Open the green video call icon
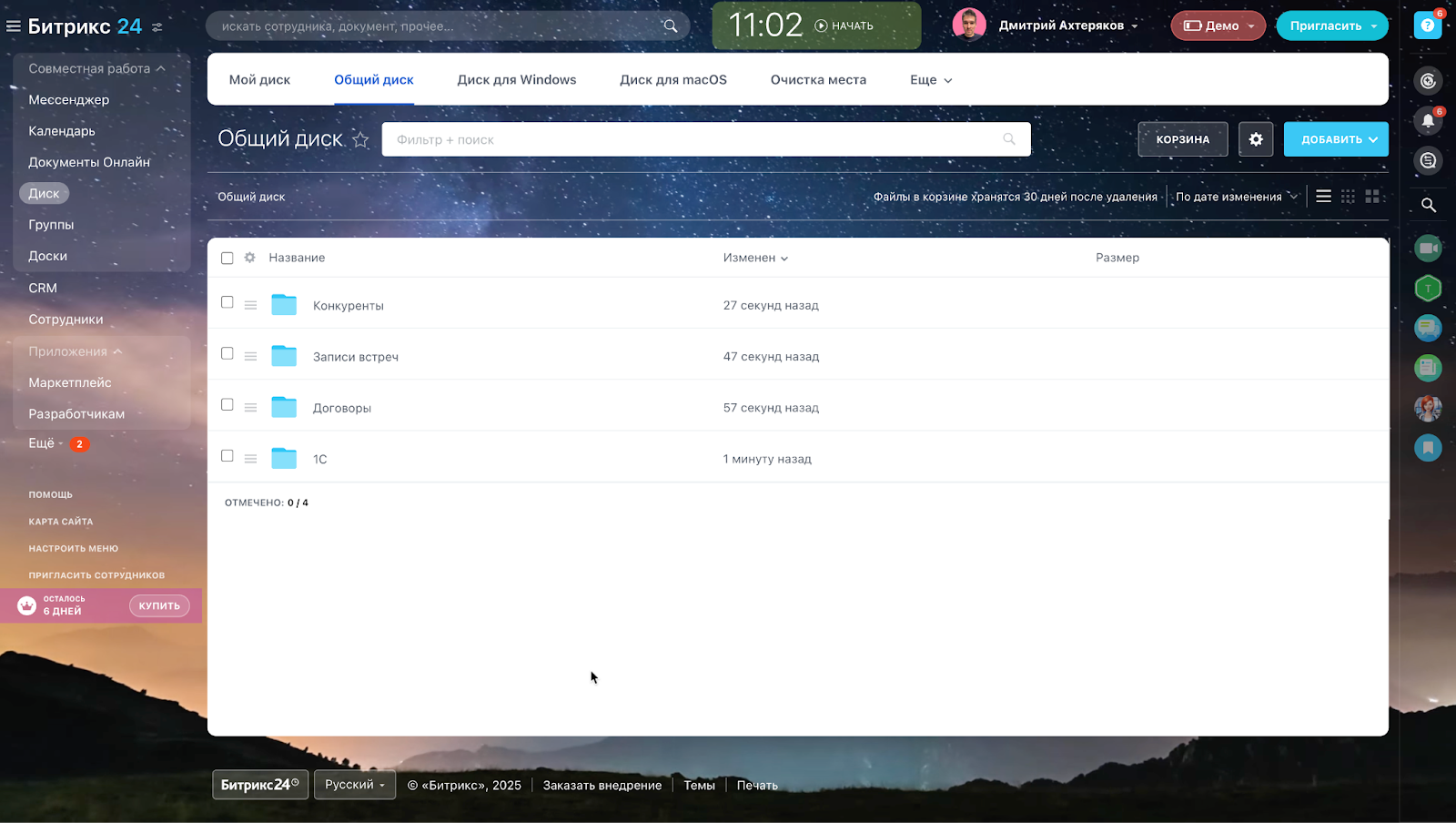Image resolution: width=1456 pixels, height=823 pixels. [1428, 248]
